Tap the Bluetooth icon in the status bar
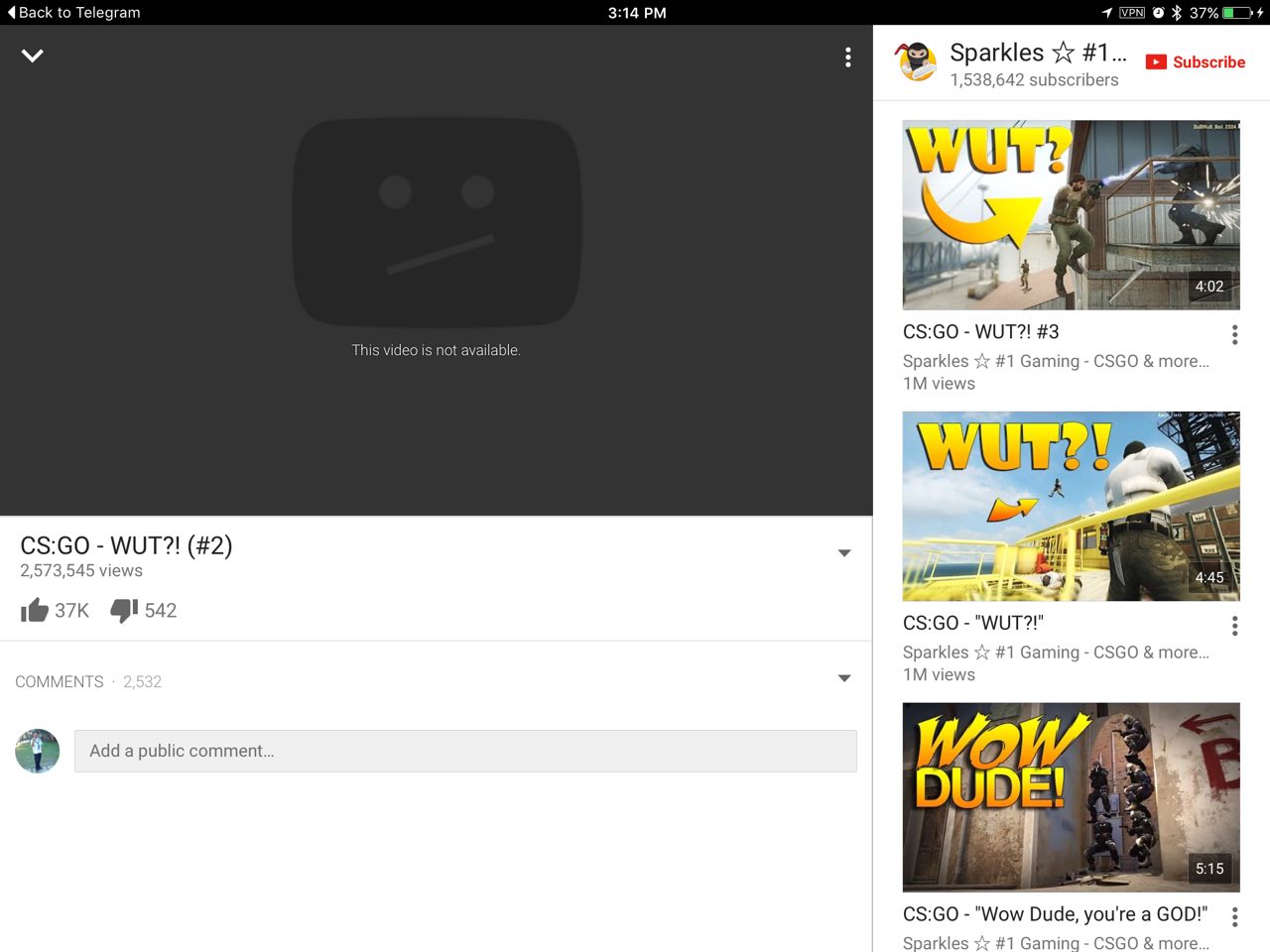The image size is (1270, 952). point(1177,13)
